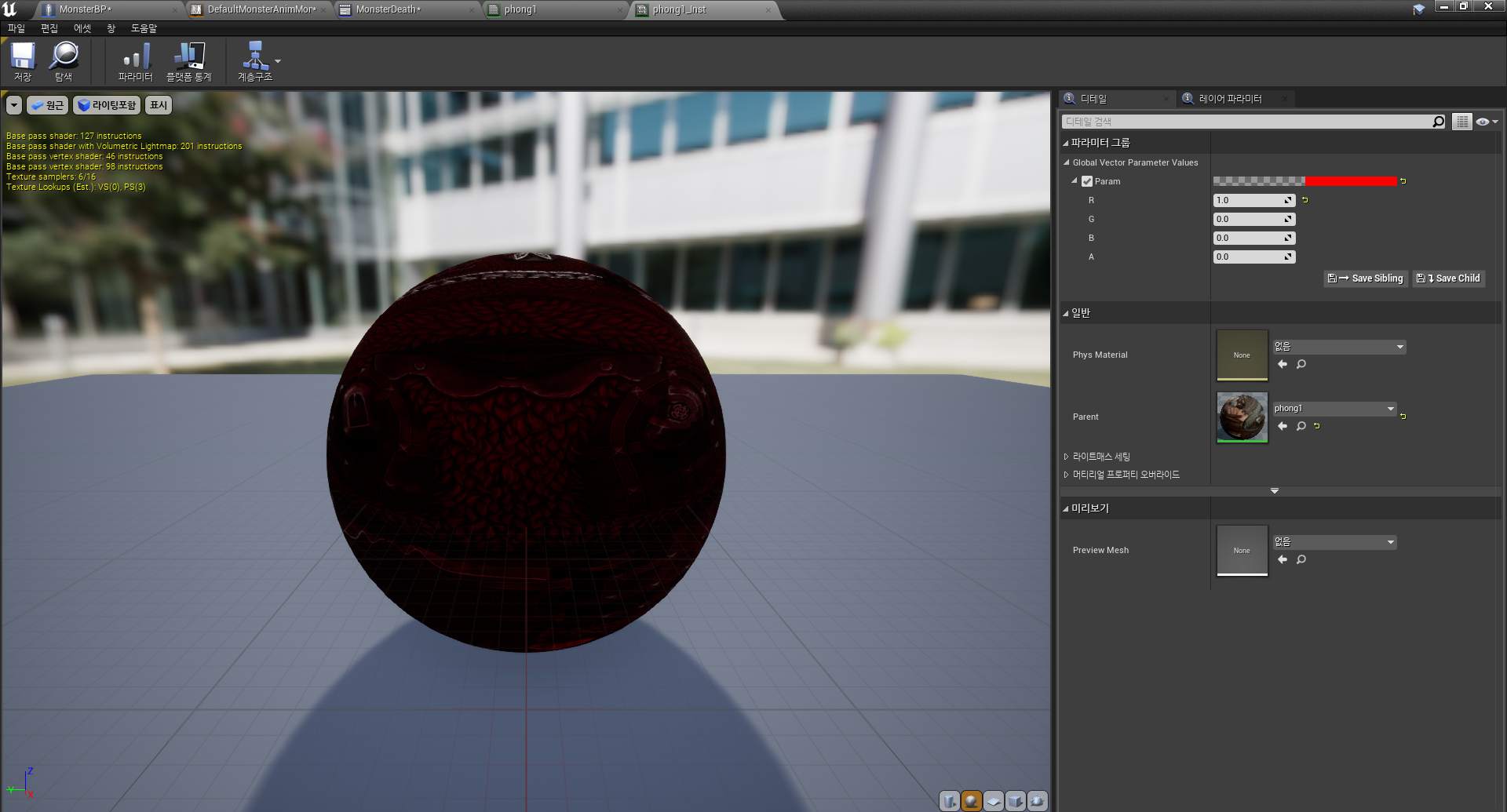1507x812 pixels.
Task: Open the 파일 menu
Action: [16, 28]
